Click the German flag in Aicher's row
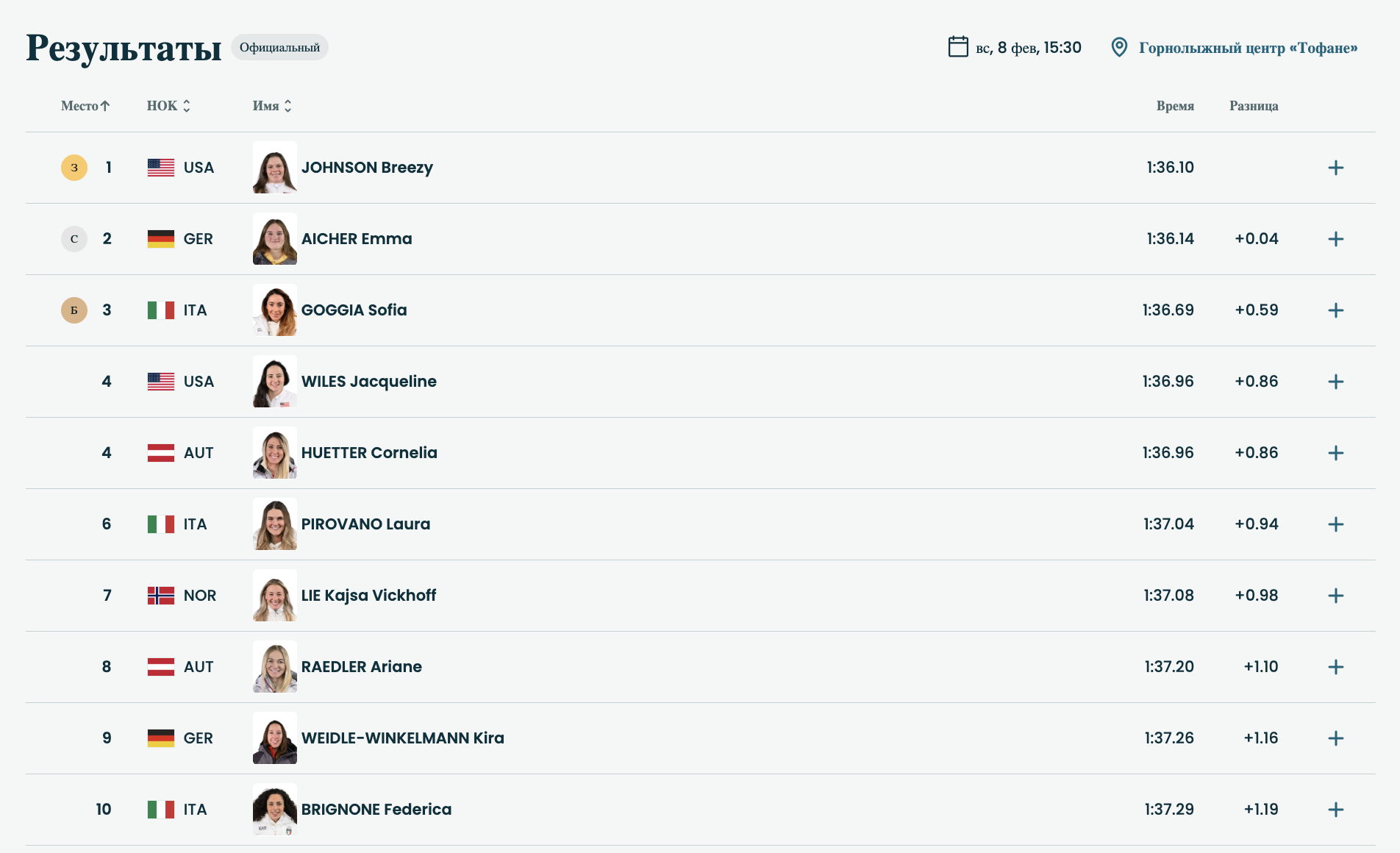The width and height of the screenshot is (1400, 853). (161, 239)
